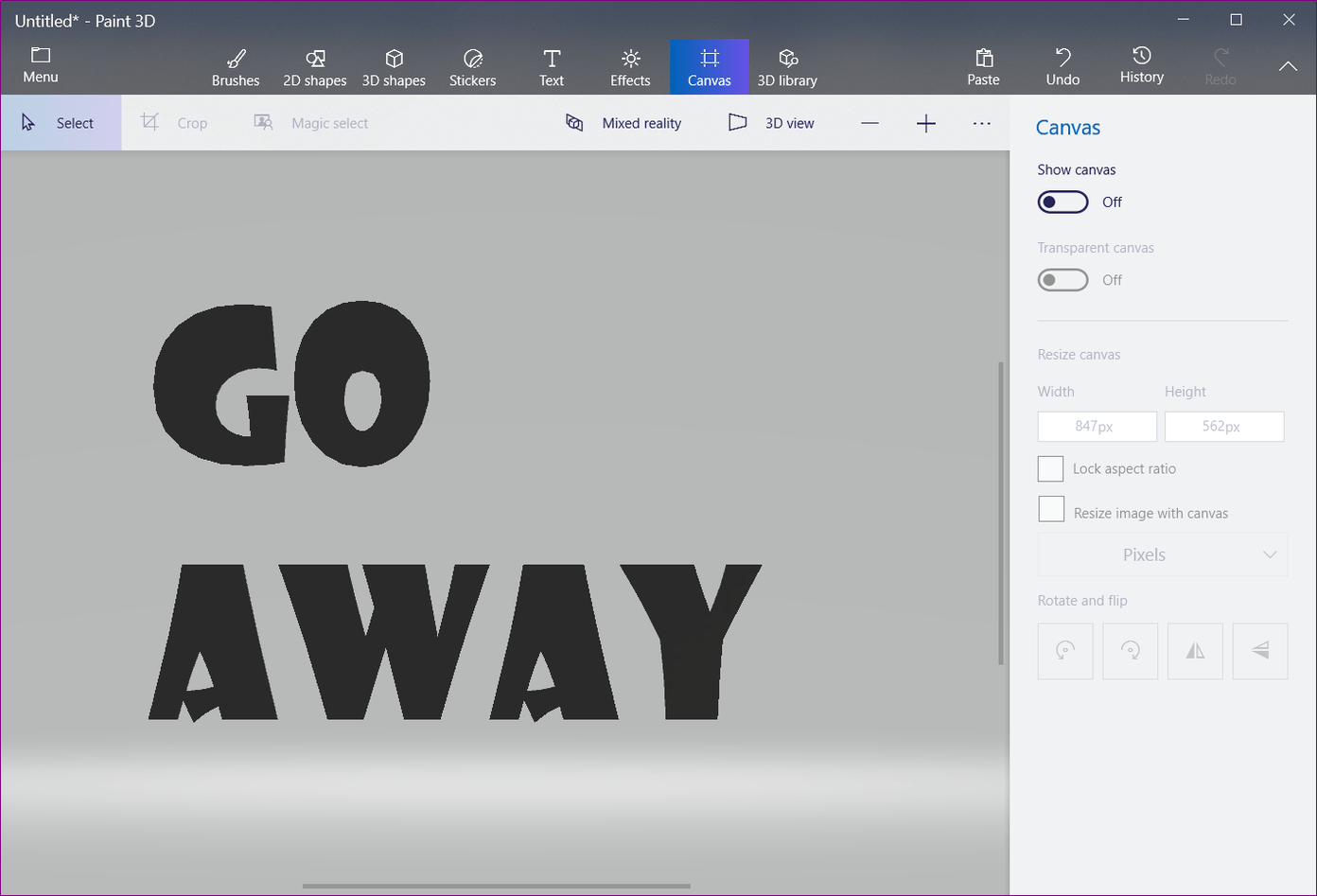This screenshot has width=1317, height=896.
Task: Collapse the ribbon with the chevron arrow
Action: point(1288,66)
